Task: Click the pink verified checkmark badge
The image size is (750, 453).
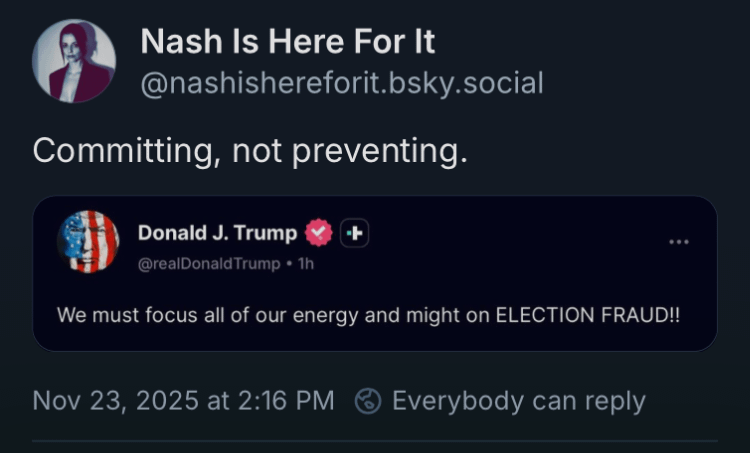Action: (318, 233)
